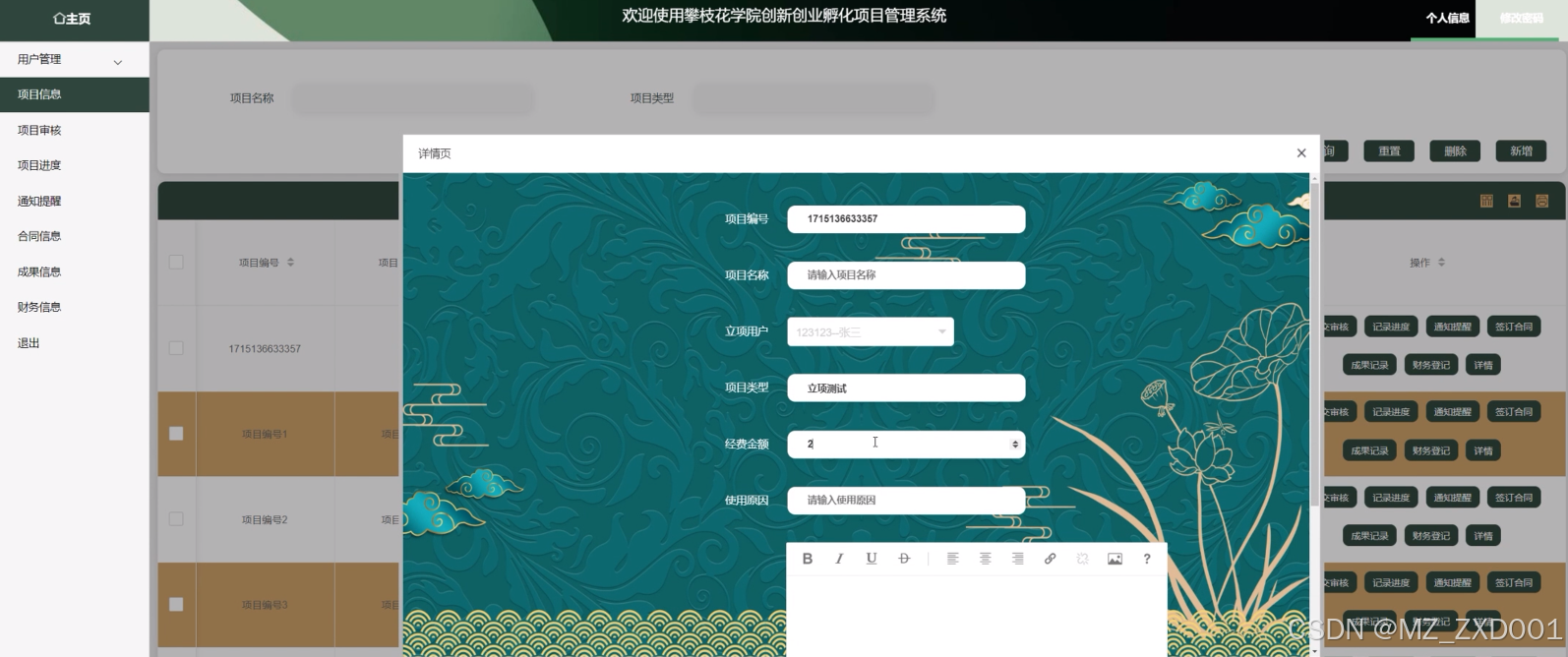Viewport: 1568px width, 657px height.
Task: Open 项目信息 in the sidebar
Action: coord(75,94)
